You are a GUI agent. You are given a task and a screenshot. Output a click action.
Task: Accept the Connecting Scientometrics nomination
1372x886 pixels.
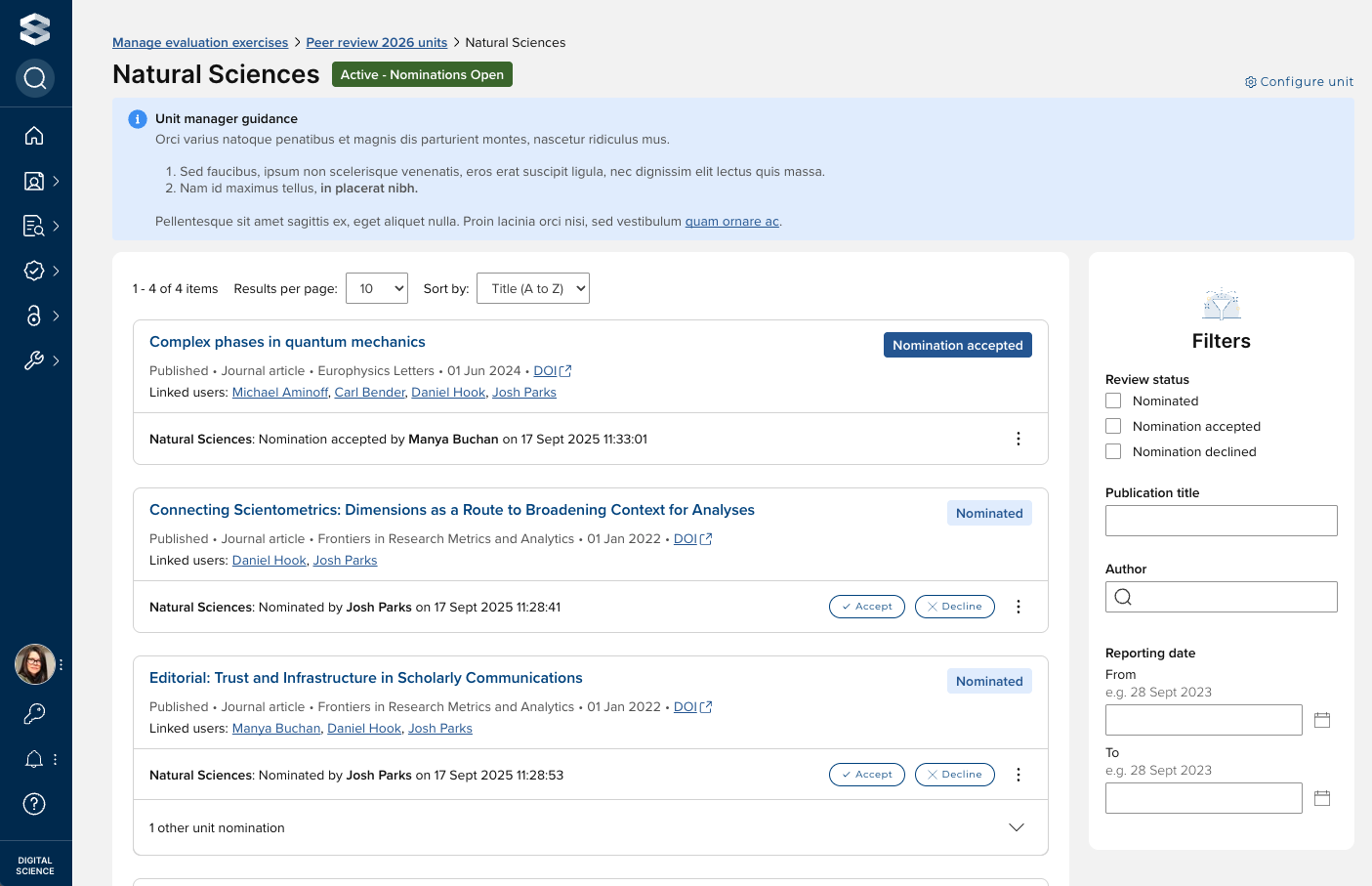tap(866, 607)
